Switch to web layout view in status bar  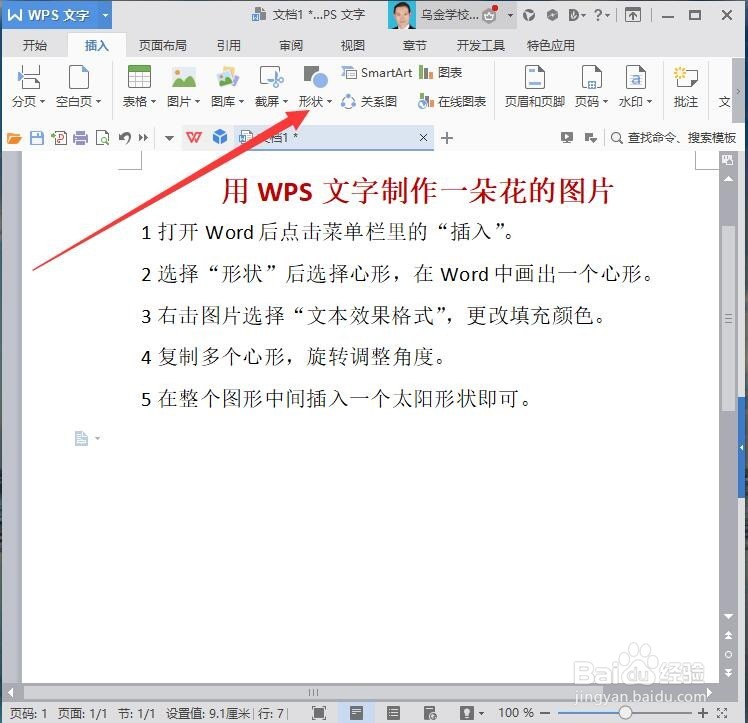[430, 713]
